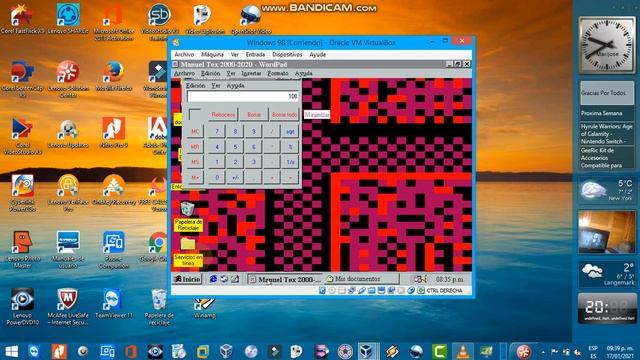The image size is (640, 360).
Task: Click Windows start button on host taskbar
Action: 11,351
